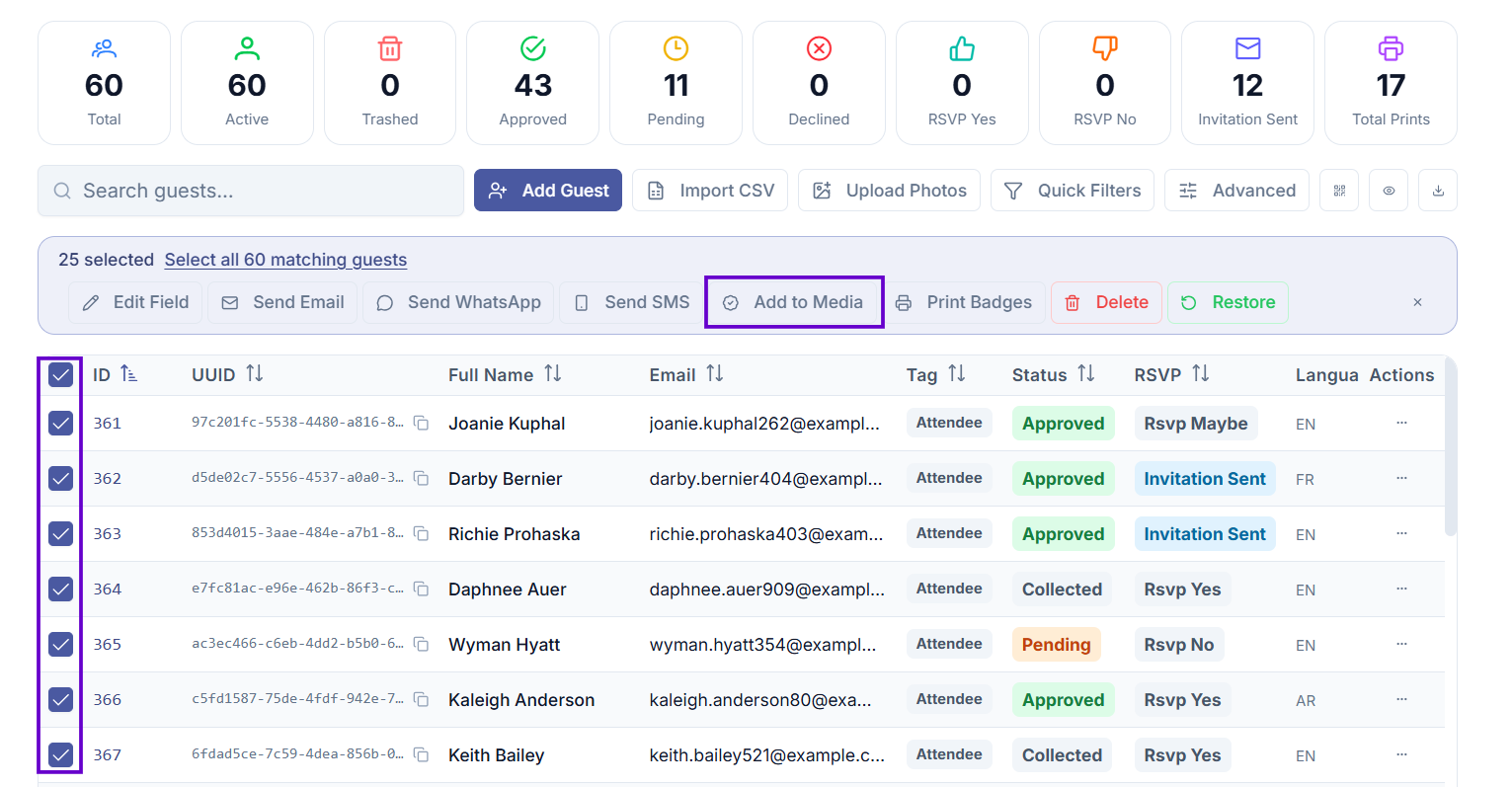Image resolution: width=1512 pixels, height=787 pixels.
Task: Copy UUID for Keith Bailey
Action: [x=421, y=755]
